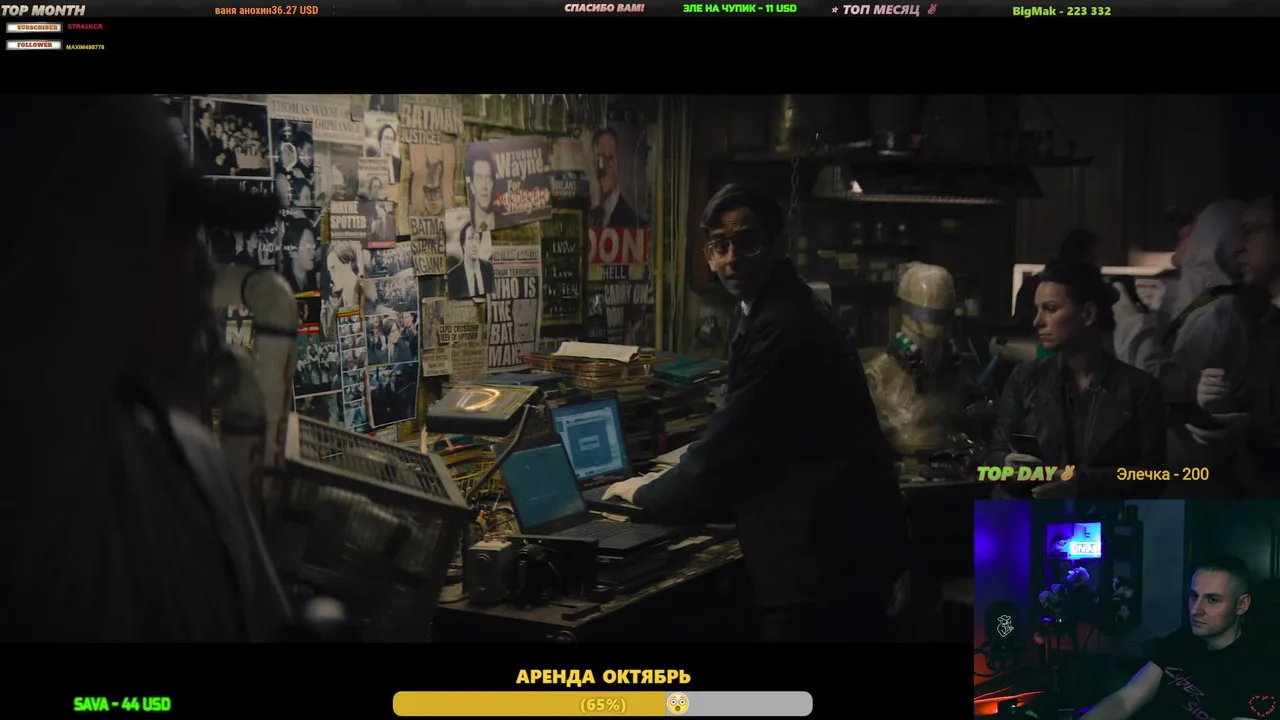Click the red heart icon on the webcam
The image size is (1280, 720).
[x=1262, y=706]
